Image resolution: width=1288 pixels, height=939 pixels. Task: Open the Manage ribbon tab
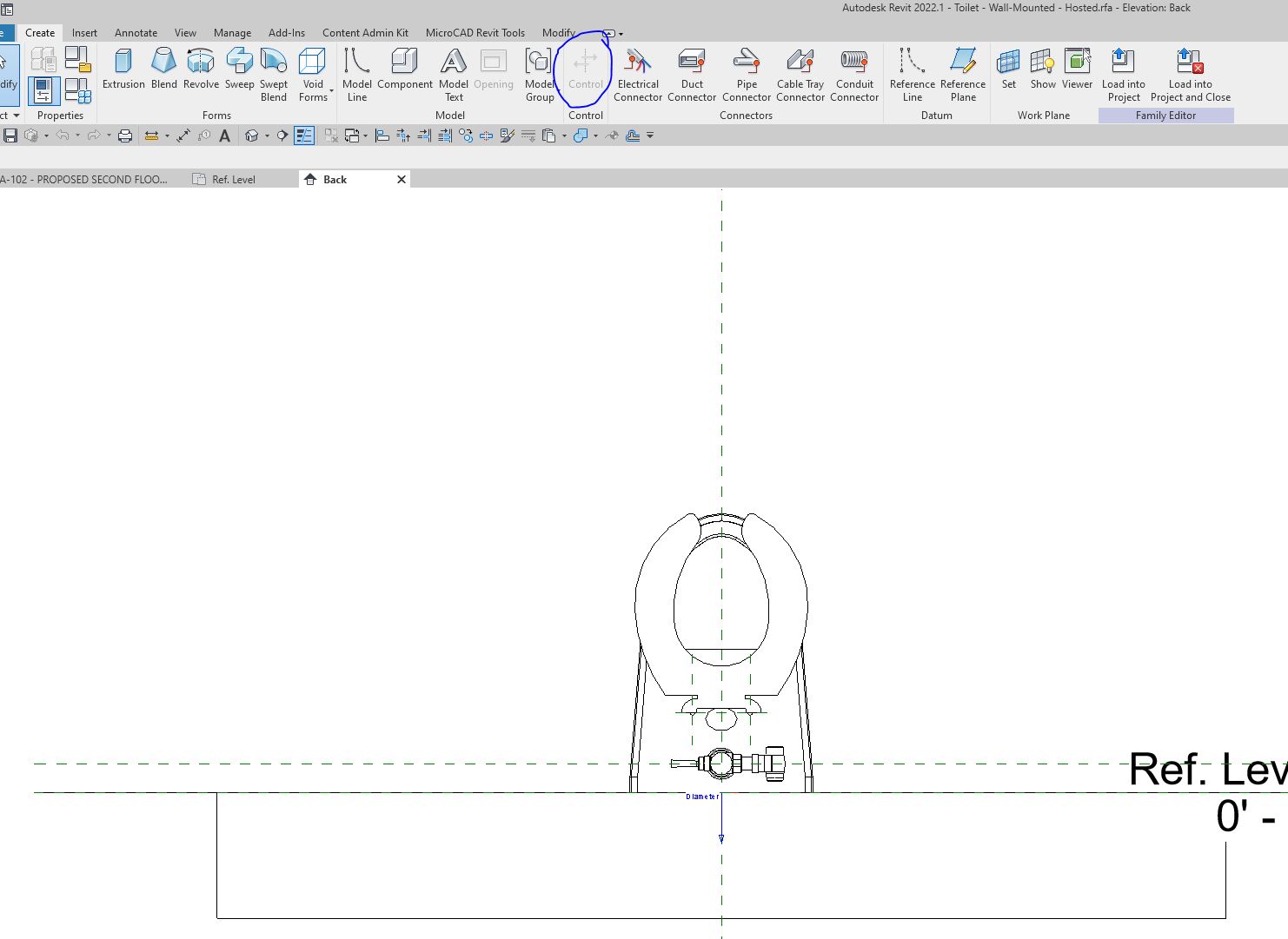point(232,32)
